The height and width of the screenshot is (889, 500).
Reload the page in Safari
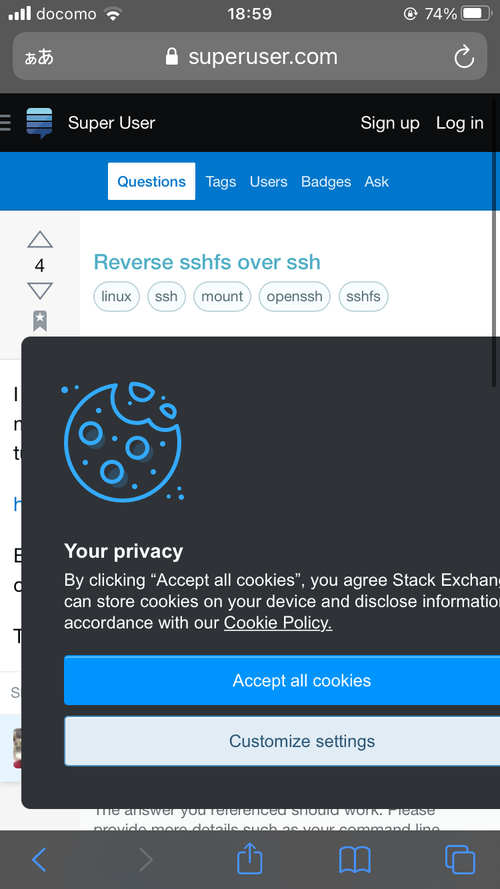click(x=464, y=57)
